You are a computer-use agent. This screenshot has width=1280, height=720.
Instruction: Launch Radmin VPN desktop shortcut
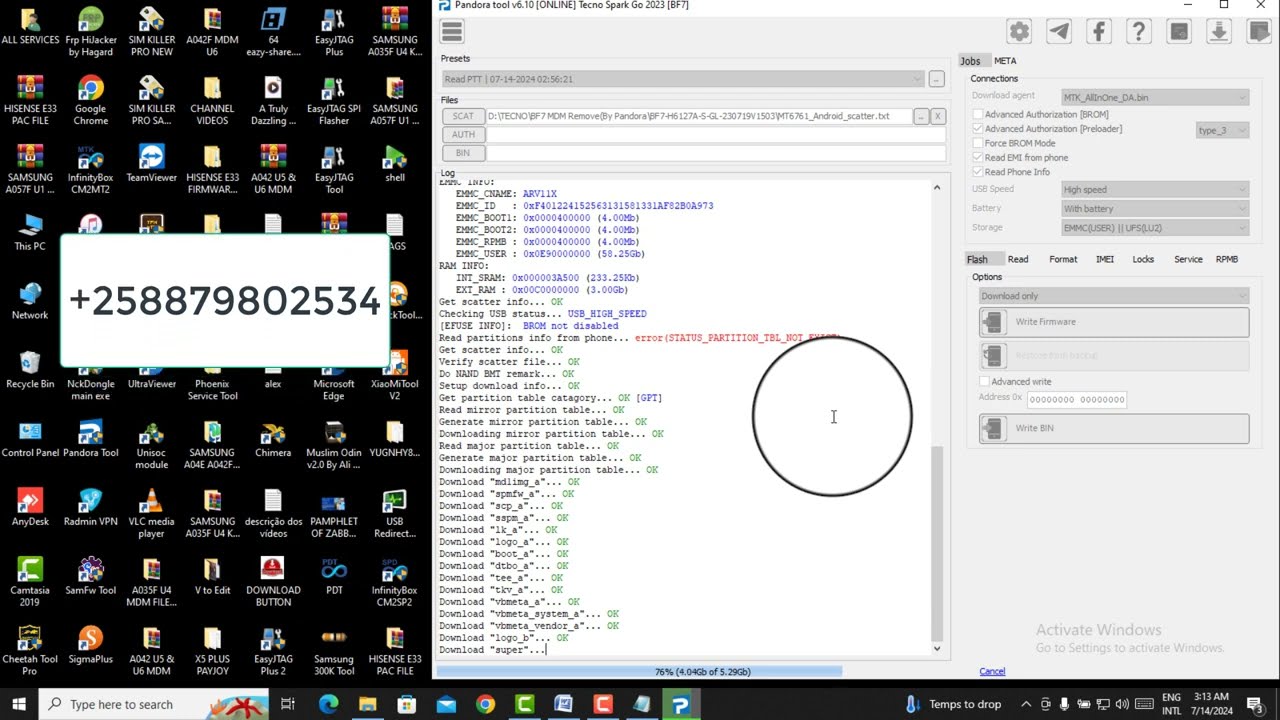[x=90, y=508]
